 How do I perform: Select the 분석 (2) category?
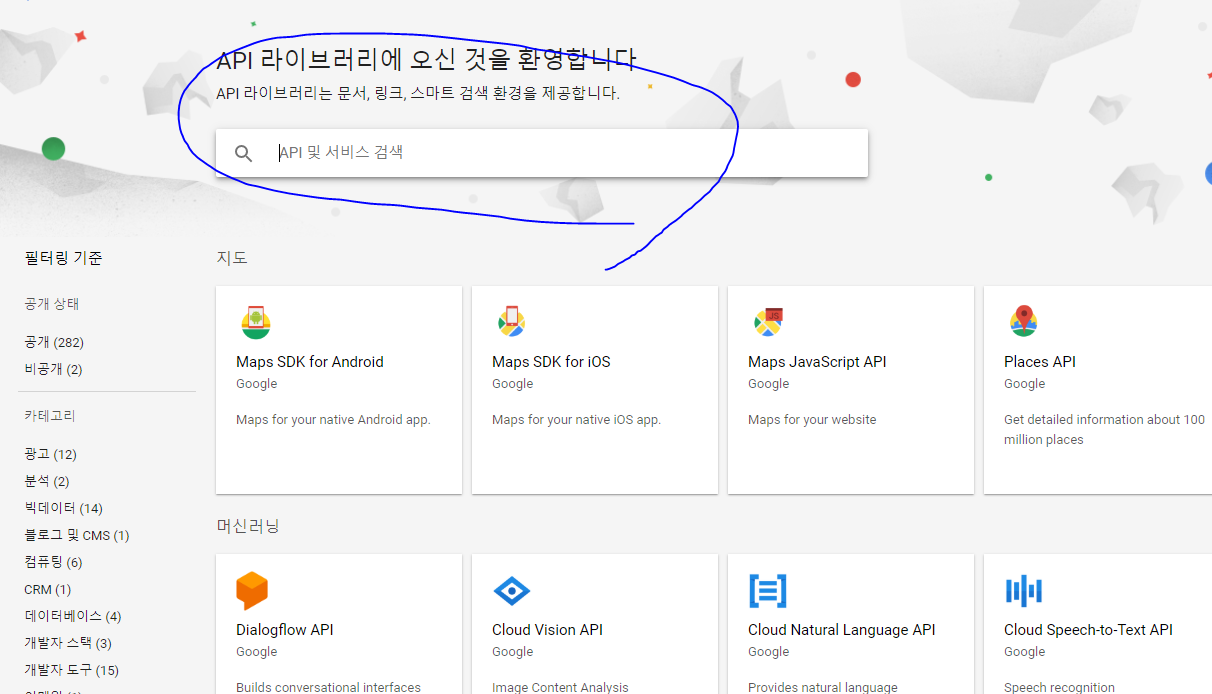pyautogui.click(x=47, y=482)
